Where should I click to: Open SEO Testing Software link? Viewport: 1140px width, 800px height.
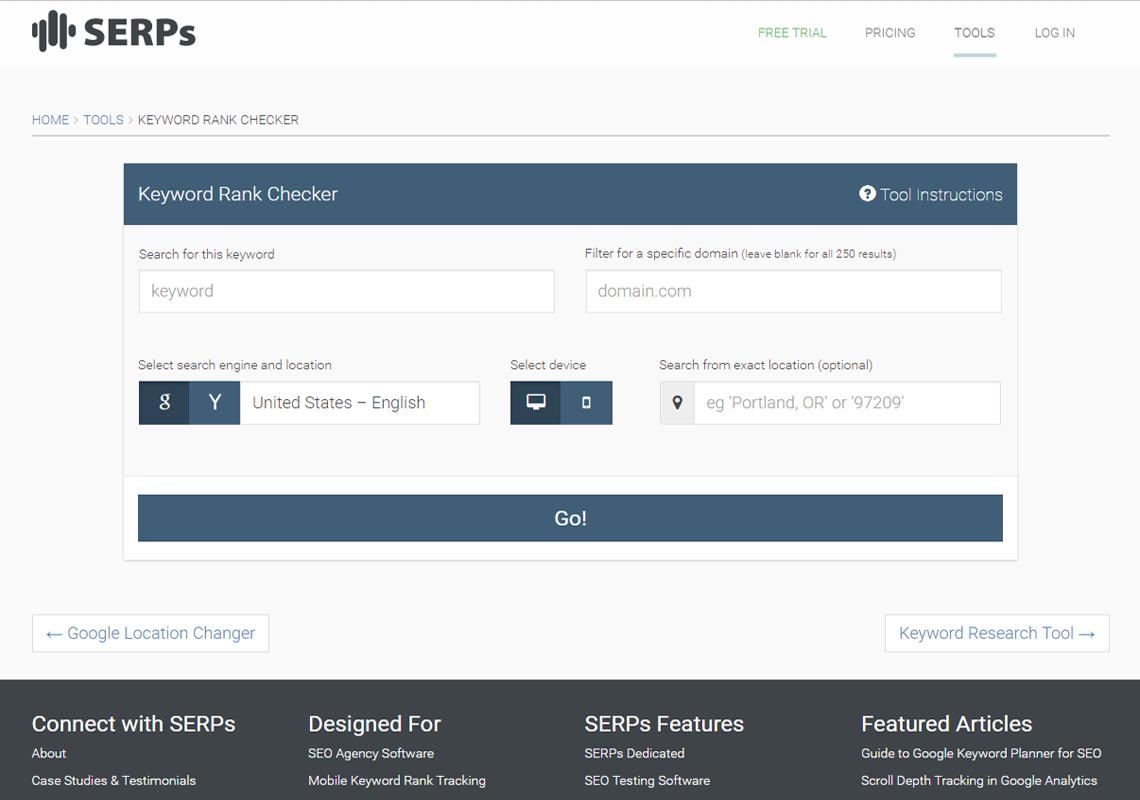[x=647, y=780]
